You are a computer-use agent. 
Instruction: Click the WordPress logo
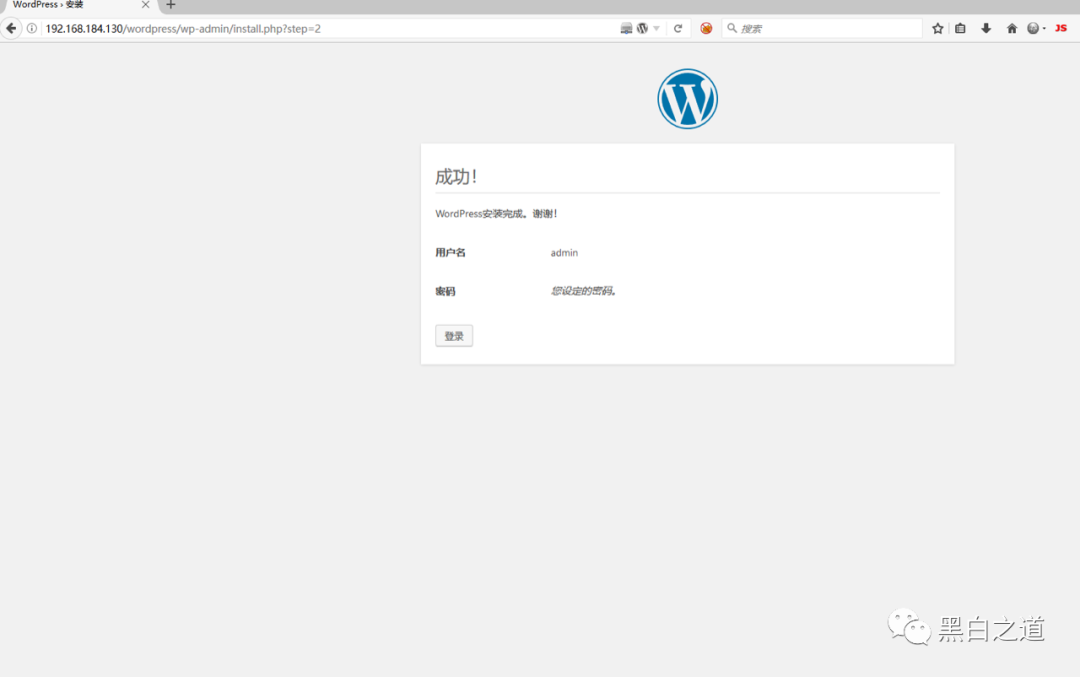click(x=687, y=98)
